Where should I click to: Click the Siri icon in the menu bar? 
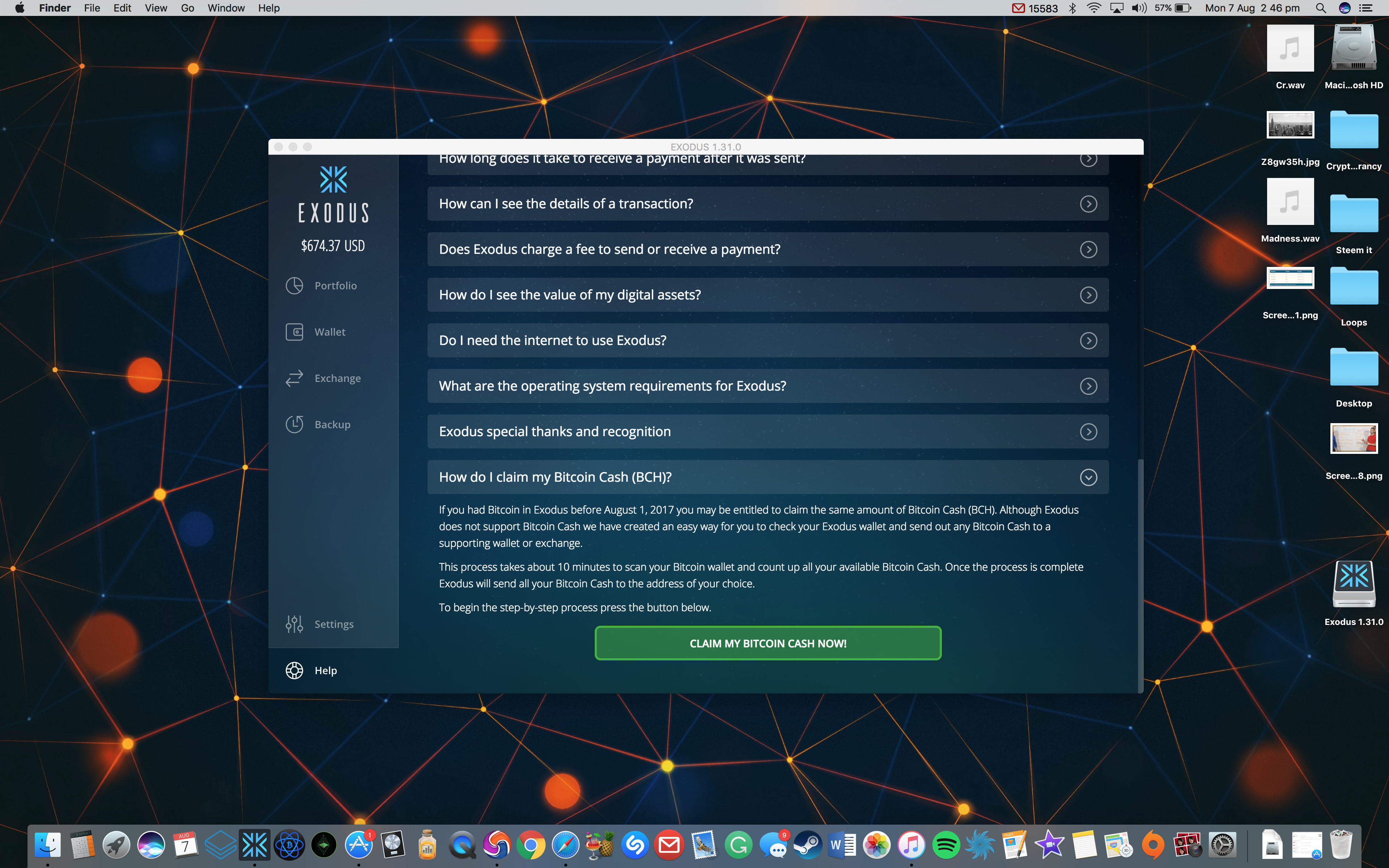[x=1345, y=8]
